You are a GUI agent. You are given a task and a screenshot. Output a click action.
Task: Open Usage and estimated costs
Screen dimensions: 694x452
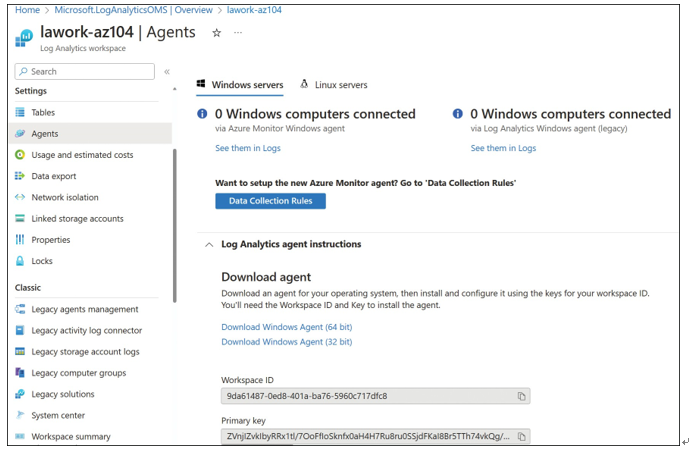click(90, 155)
